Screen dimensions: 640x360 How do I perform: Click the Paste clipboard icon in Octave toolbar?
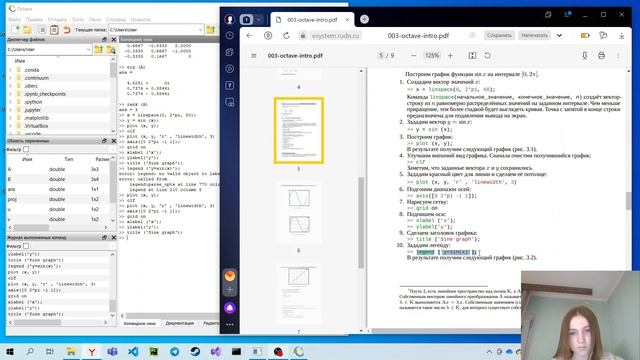click(54, 30)
